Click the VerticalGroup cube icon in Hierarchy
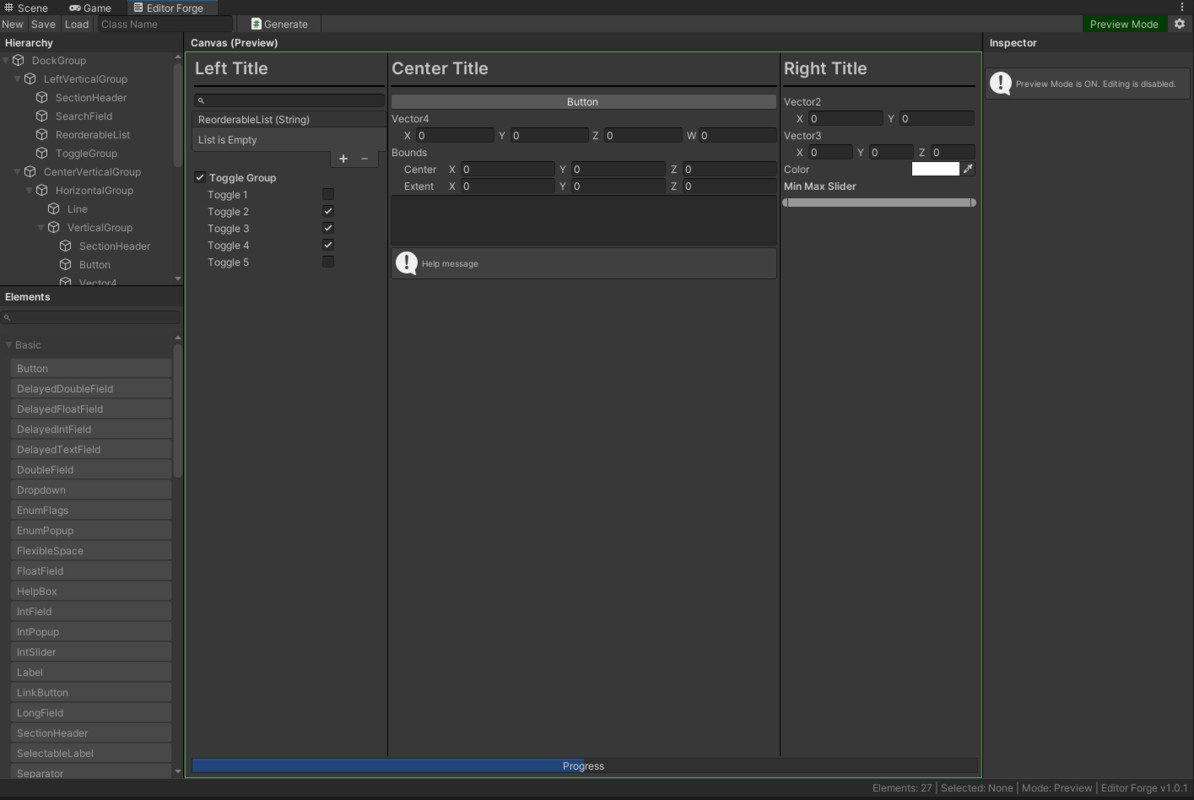 (53, 227)
